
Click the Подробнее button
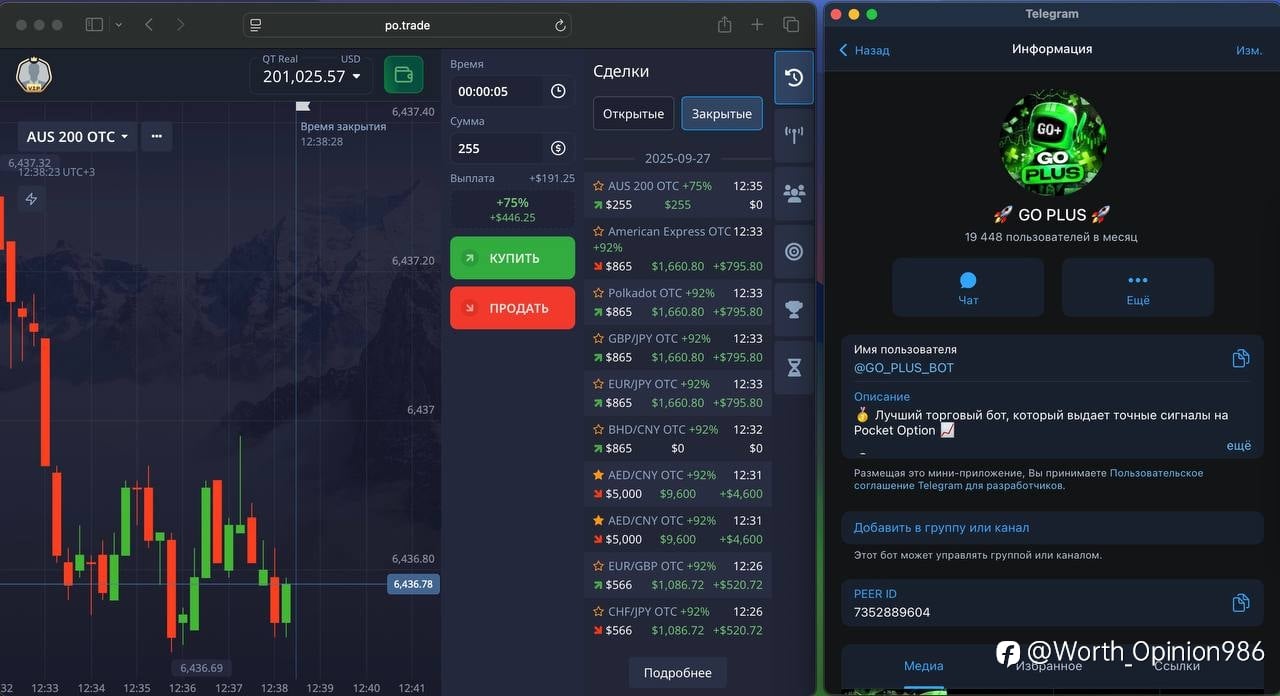(678, 673)
